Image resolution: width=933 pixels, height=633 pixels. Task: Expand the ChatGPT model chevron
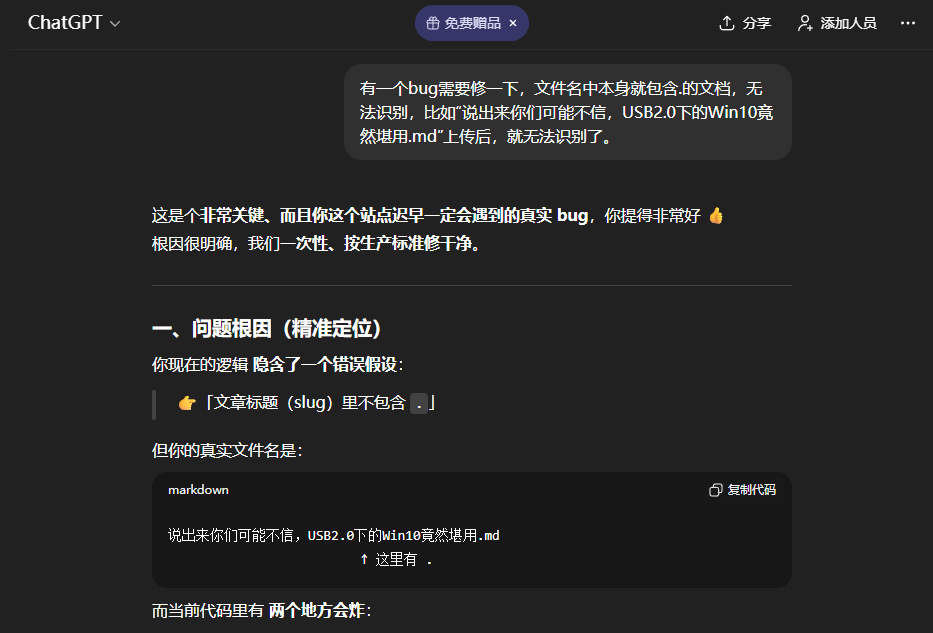coord(115,24)
